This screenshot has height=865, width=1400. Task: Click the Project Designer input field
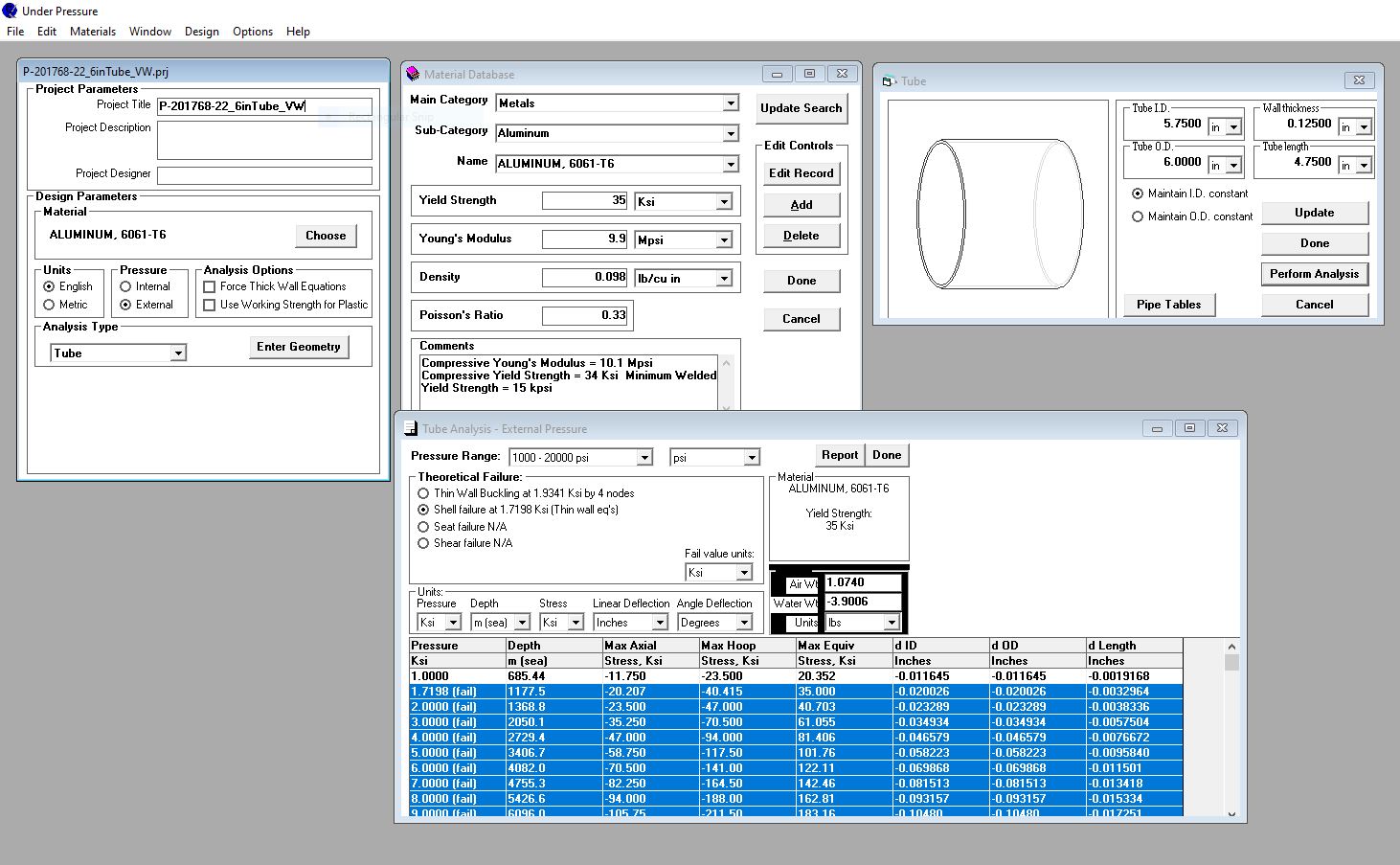(x=264, y=175)
